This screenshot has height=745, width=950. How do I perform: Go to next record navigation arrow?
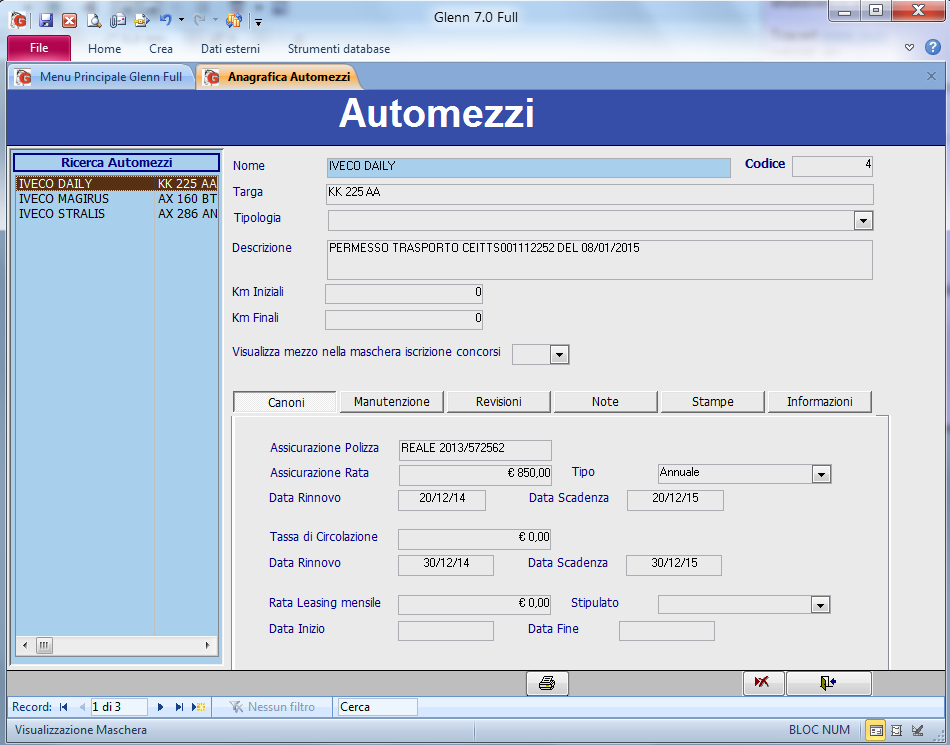161,707
